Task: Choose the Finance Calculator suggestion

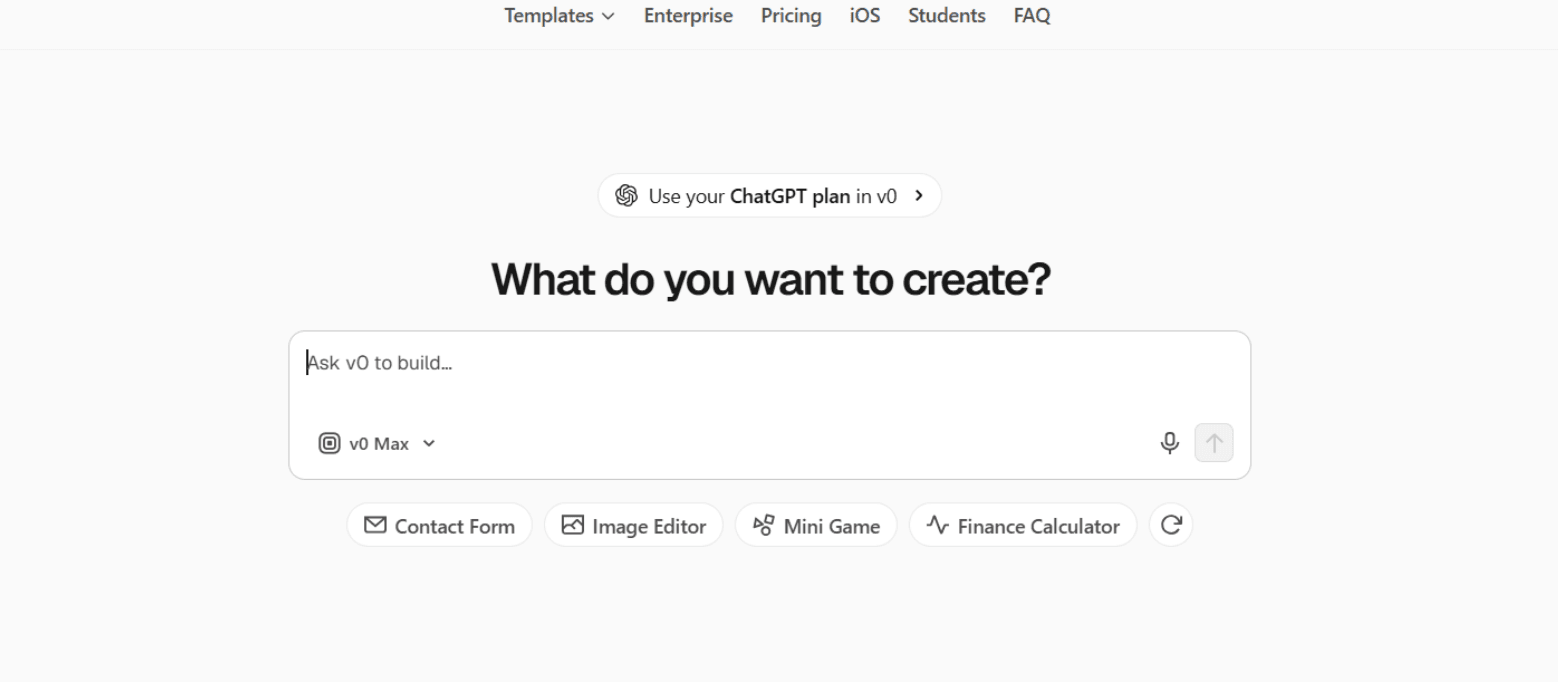Action: pos(1023,525)
